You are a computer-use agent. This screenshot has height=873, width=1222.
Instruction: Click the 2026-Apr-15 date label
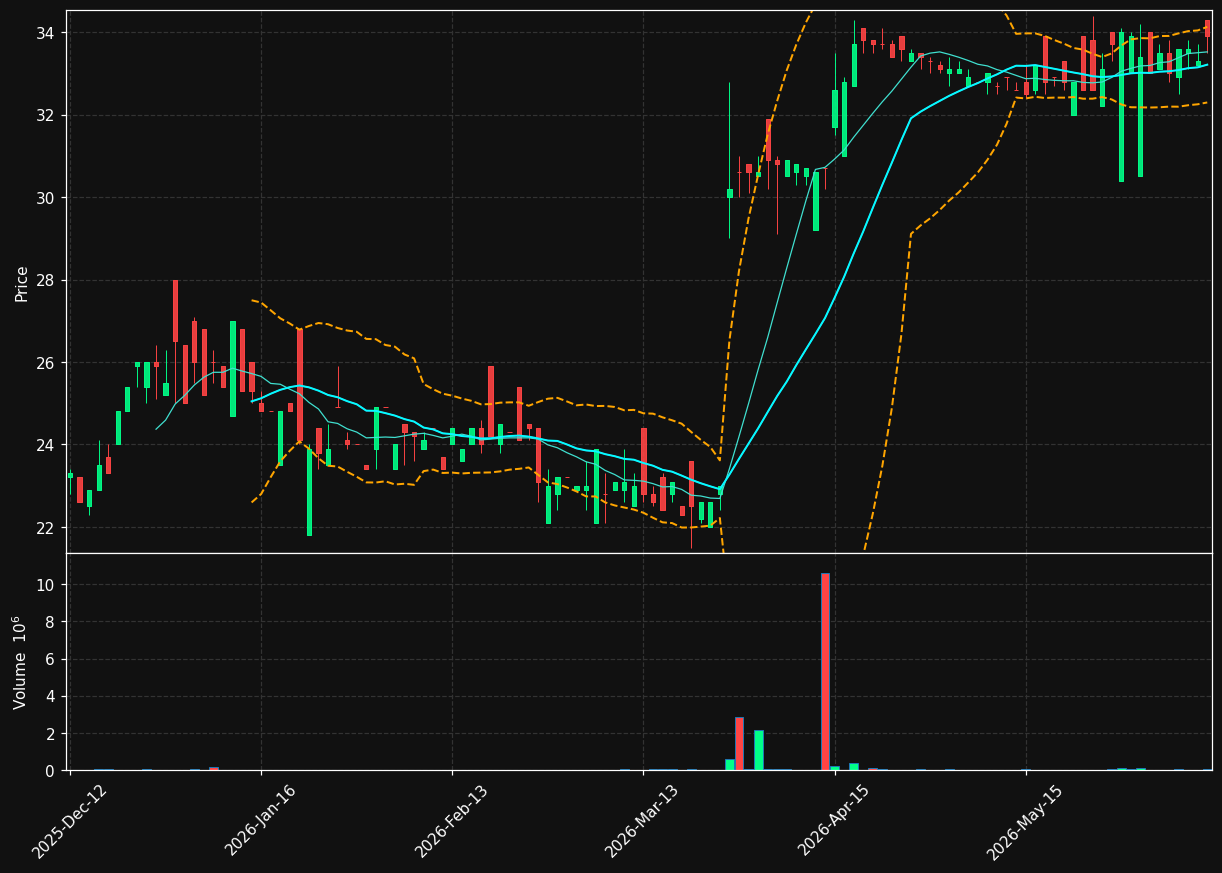833,821
